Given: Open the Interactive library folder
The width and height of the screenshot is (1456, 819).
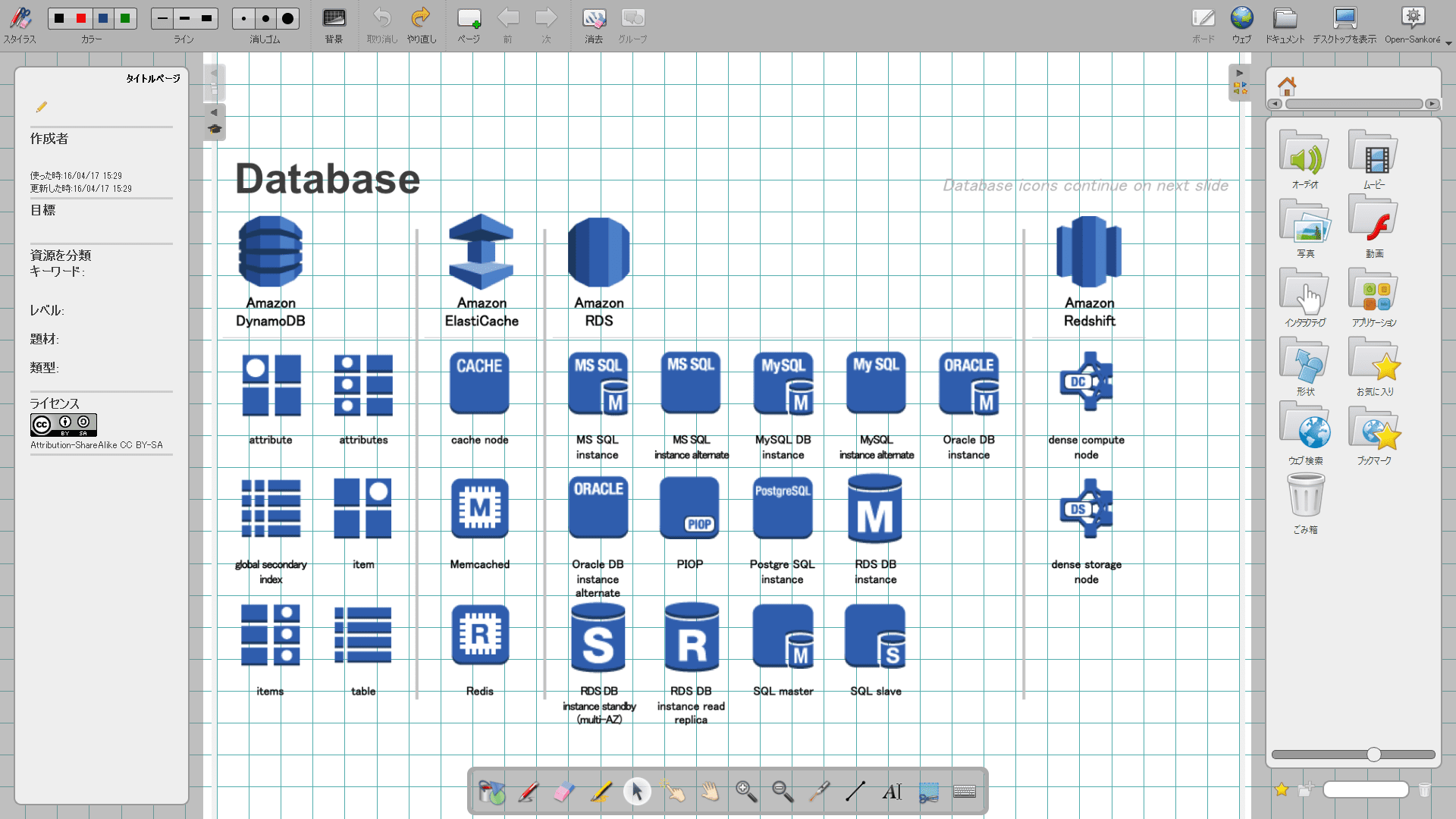Looking at the screenshot, I should pyautogui.click(x=1305, y=297).
